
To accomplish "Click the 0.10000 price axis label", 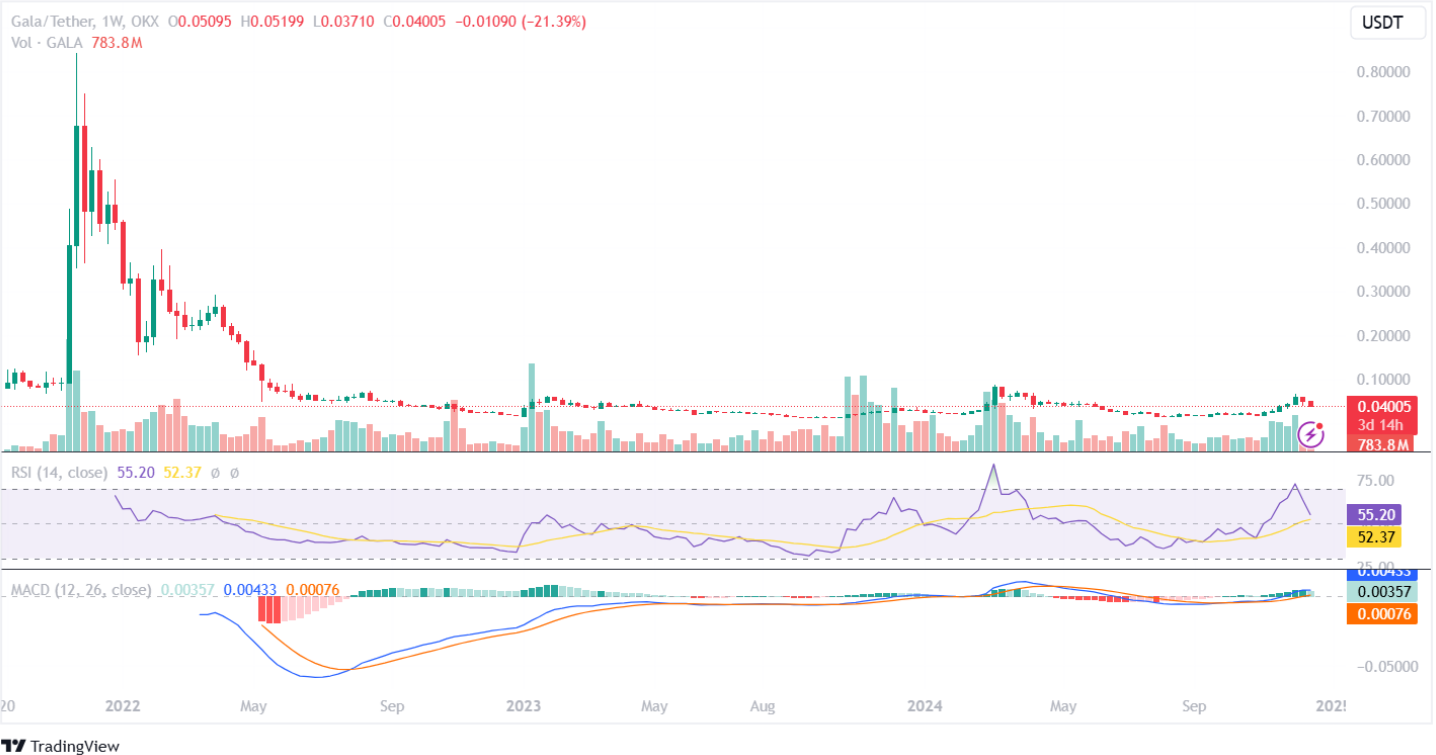I will (1385, 380).
